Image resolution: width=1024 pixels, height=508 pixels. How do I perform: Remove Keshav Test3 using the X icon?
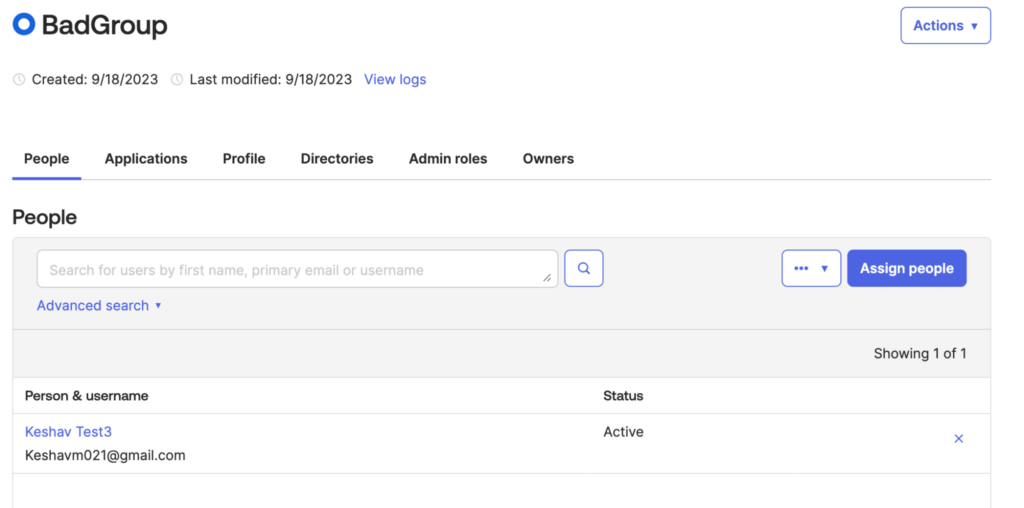(x=958, y=439)
